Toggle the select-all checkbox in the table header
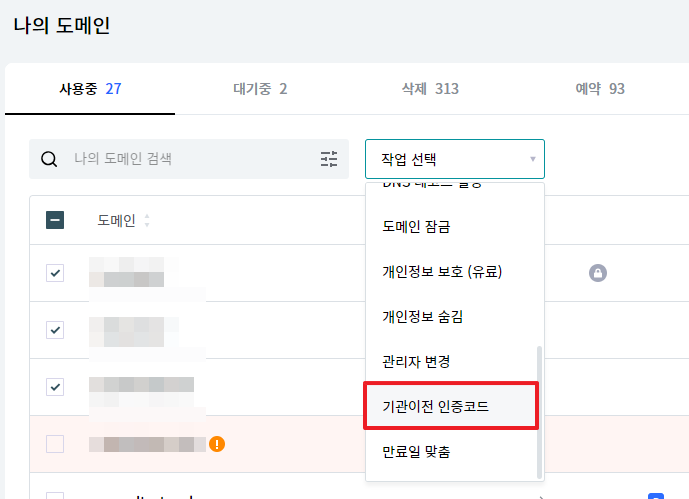 coord(55,220)
